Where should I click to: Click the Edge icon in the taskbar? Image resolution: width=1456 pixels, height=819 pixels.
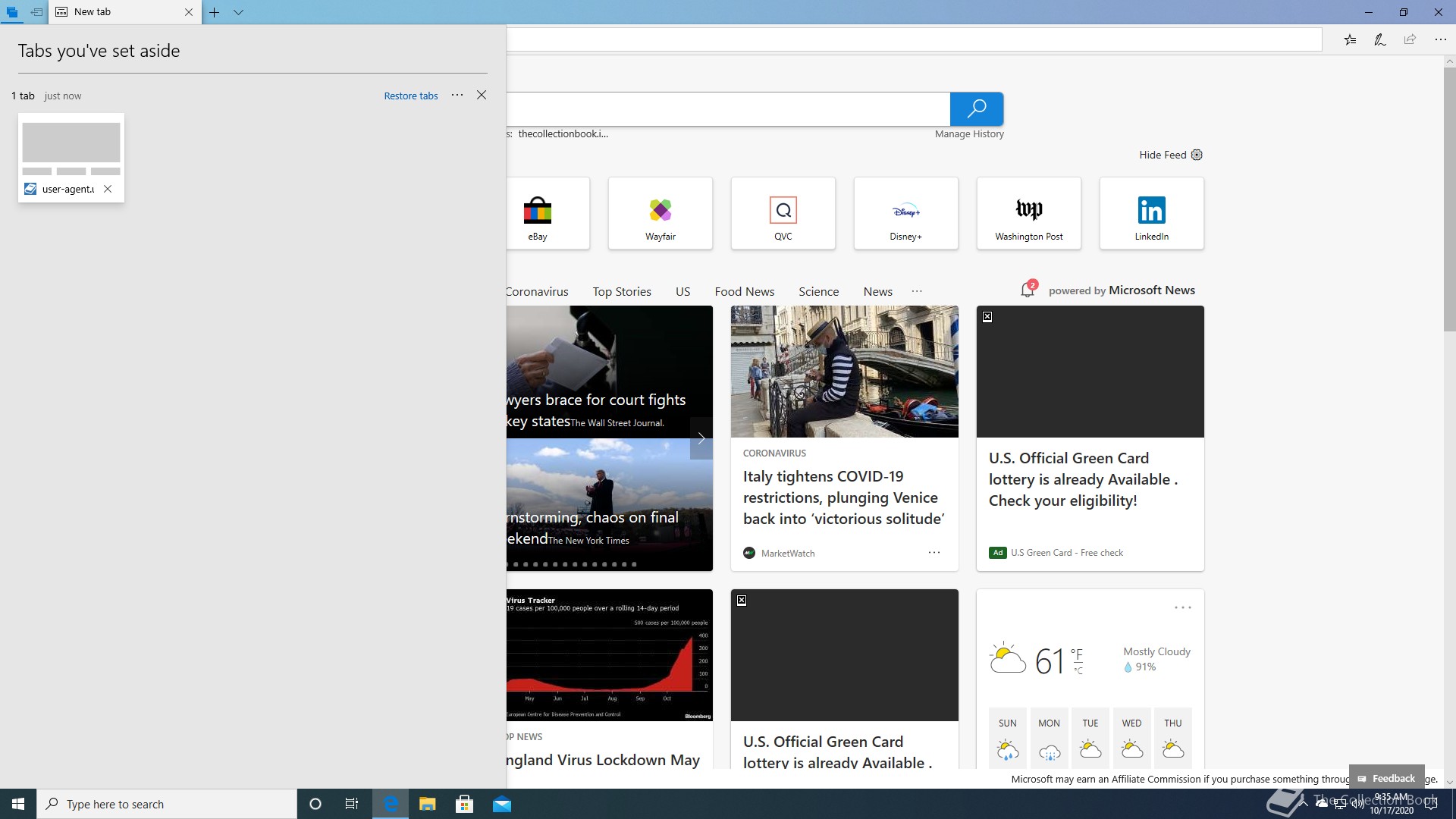391,804
